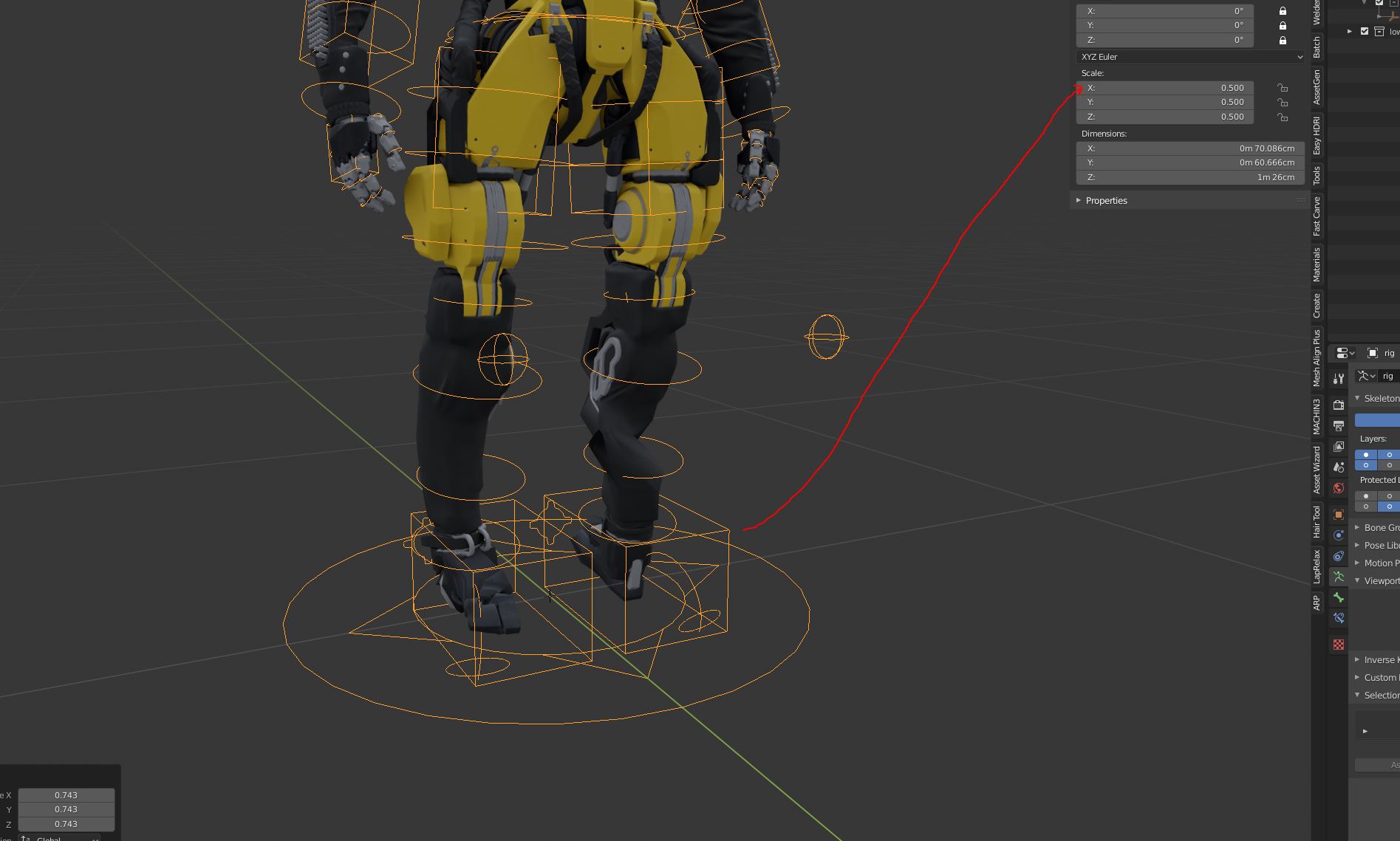
Task: Open the Bone Constraints properties tab
Action: [1339, 618]
